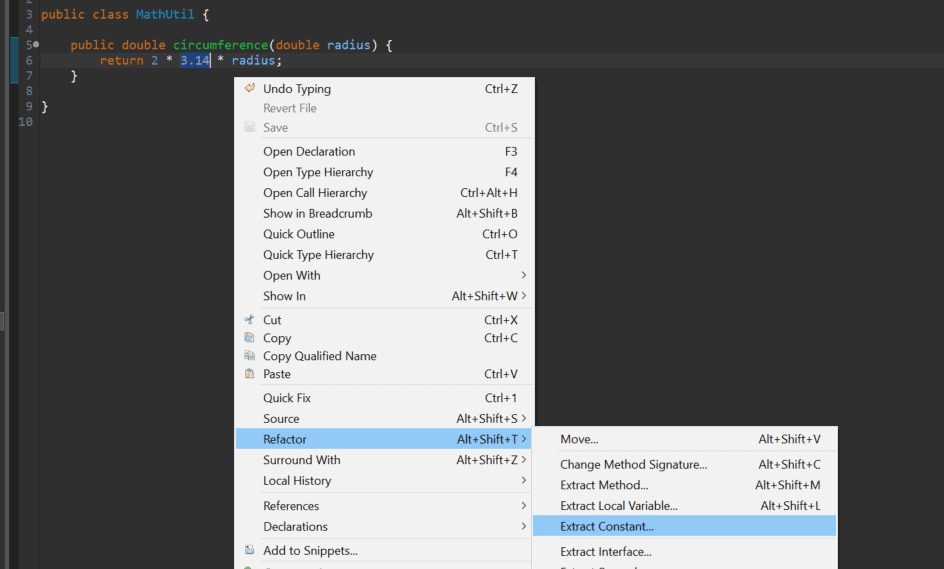Image resolution: width=944 pixels, height=569 pixels.
Task: Click the method marker beside line 5
Action: pos(36,44)
